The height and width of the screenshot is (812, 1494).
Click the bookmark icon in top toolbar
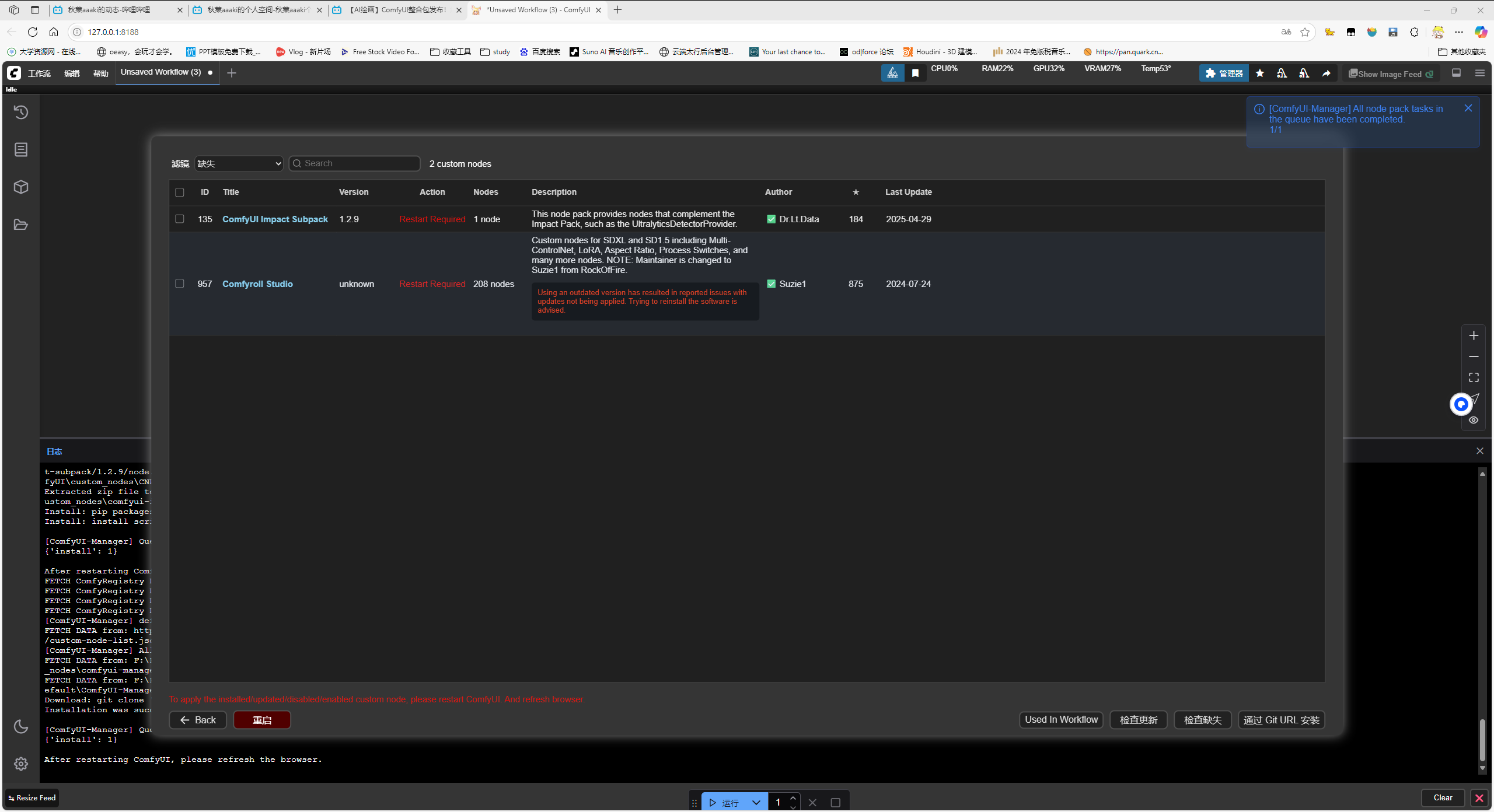tap(915, 73)
